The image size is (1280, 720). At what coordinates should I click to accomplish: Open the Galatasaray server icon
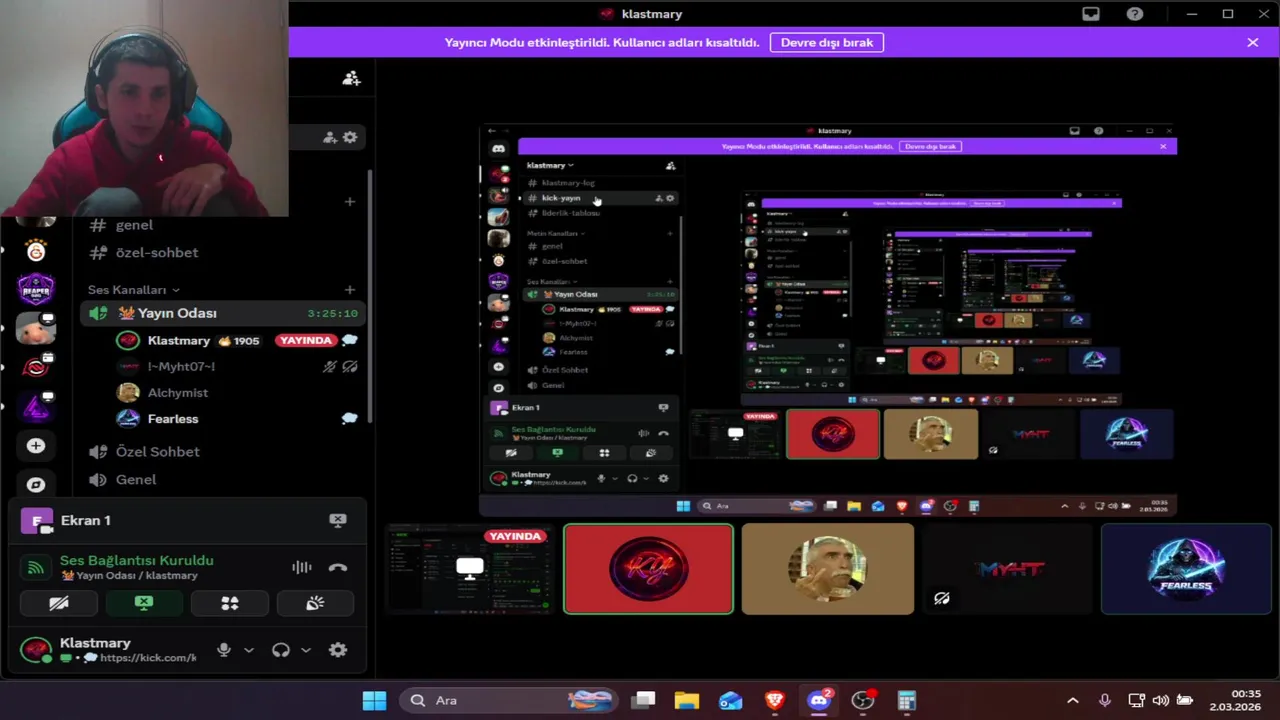point(36,251)
